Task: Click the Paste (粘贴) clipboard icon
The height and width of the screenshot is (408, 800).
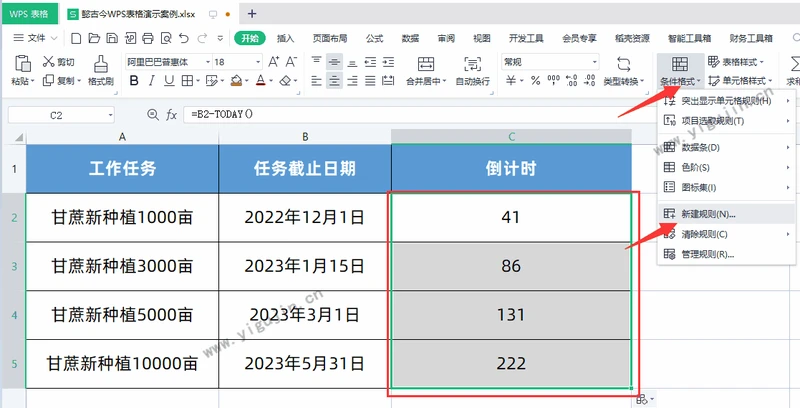Action: pos(23,64)
